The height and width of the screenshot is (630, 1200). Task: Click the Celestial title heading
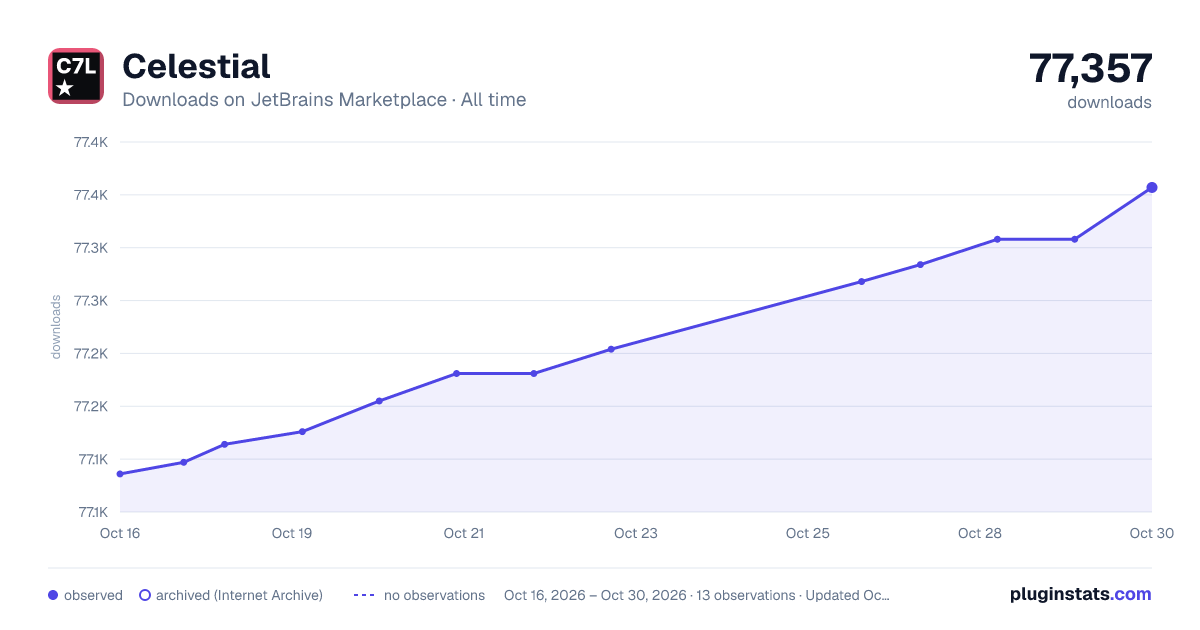[196, 66]
